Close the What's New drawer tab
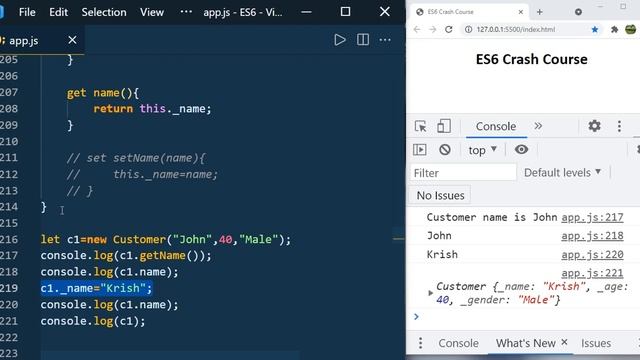The height and width of the screenshot is (360, 640). tap(564, 342)
